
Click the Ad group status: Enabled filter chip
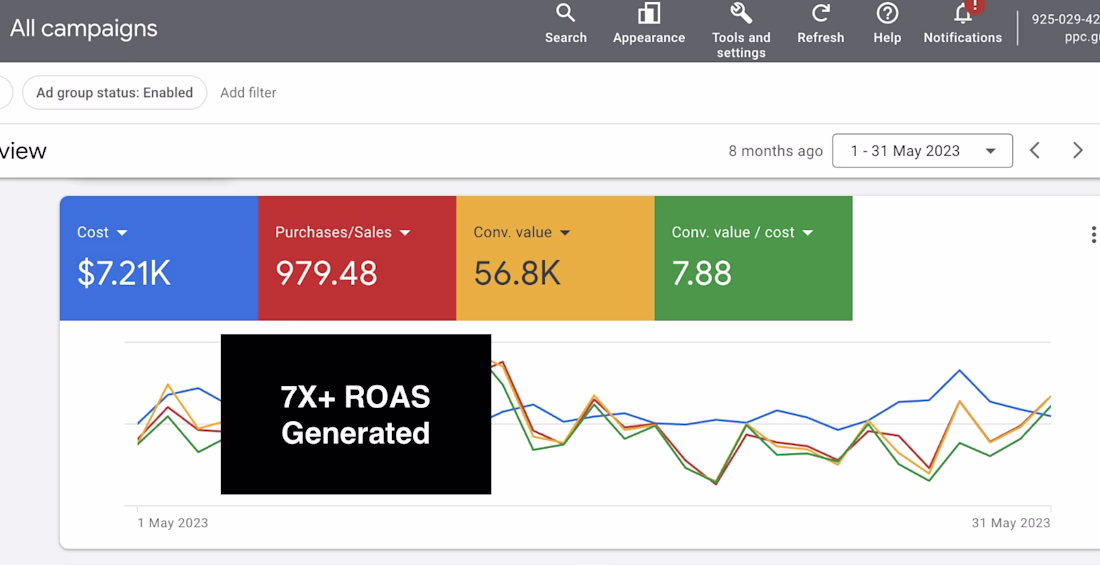coord(114,93)
